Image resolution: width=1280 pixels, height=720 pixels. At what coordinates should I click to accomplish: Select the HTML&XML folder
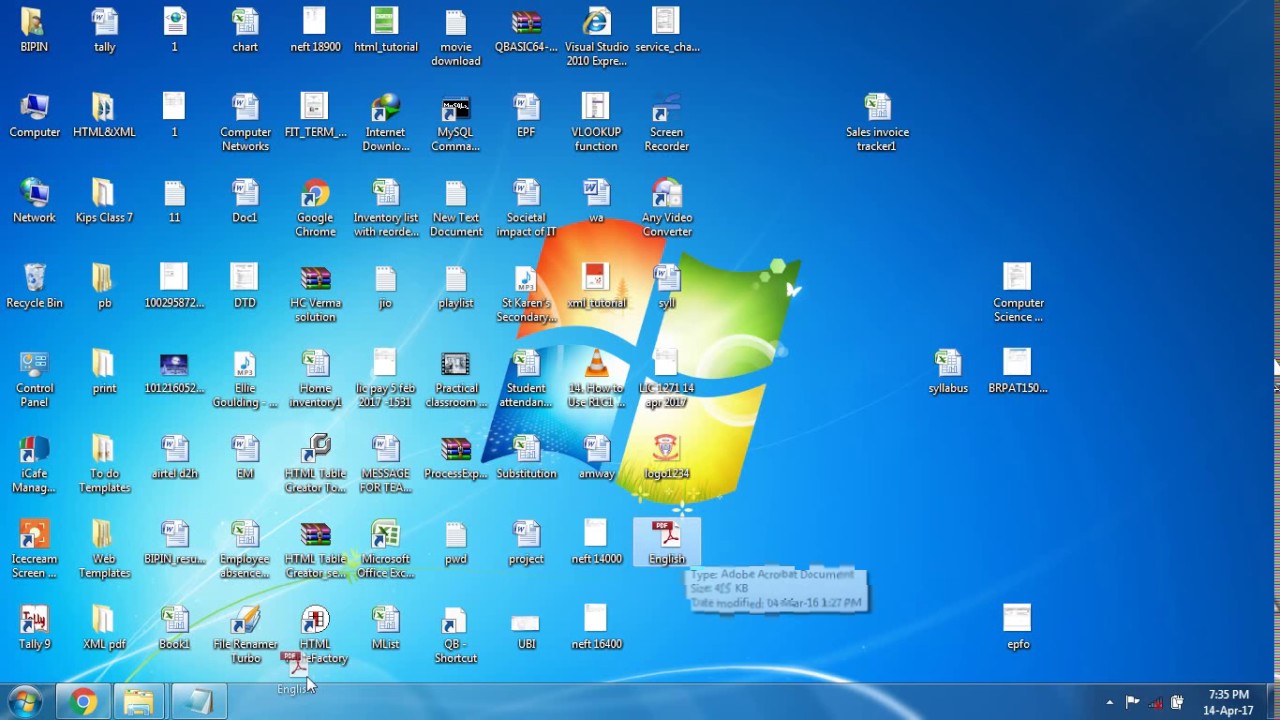click(104, 107)
